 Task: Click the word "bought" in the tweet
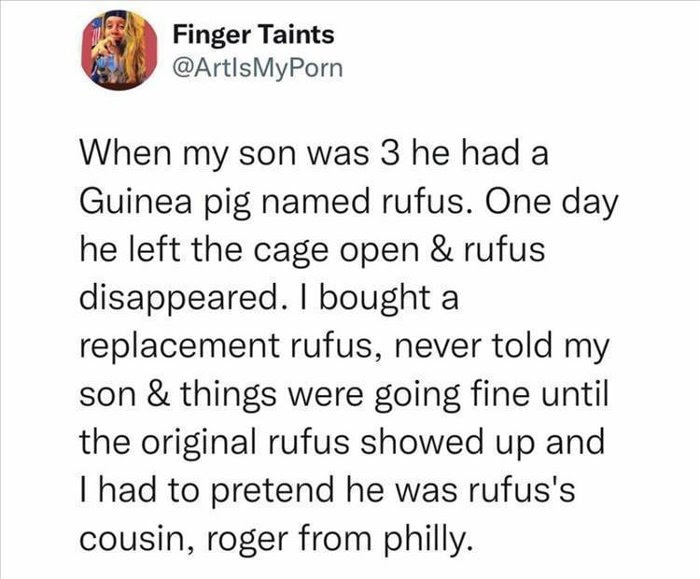[x=371, y=300]
